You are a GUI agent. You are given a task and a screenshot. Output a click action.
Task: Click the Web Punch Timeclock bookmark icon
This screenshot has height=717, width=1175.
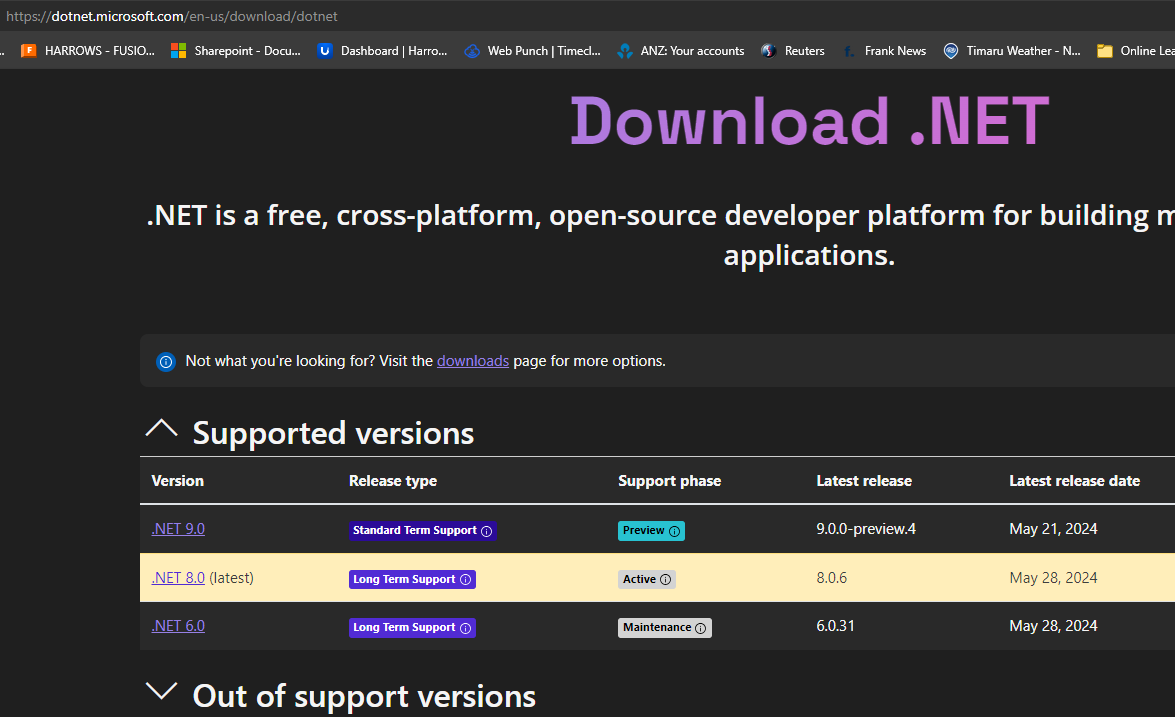click(472, 51)
